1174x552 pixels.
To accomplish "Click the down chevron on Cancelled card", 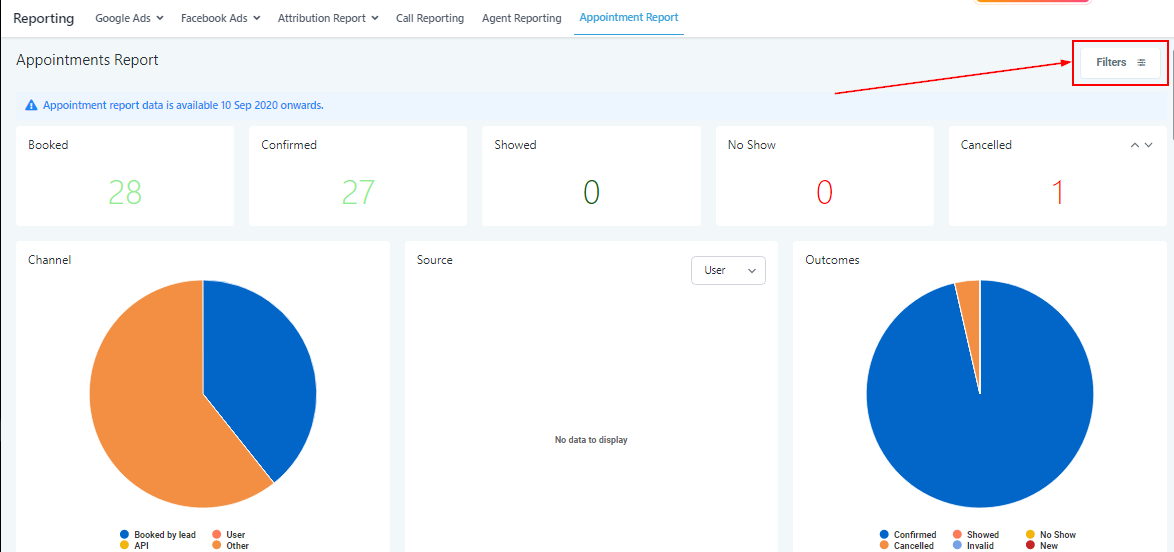I will click(x=1149, y=145).
